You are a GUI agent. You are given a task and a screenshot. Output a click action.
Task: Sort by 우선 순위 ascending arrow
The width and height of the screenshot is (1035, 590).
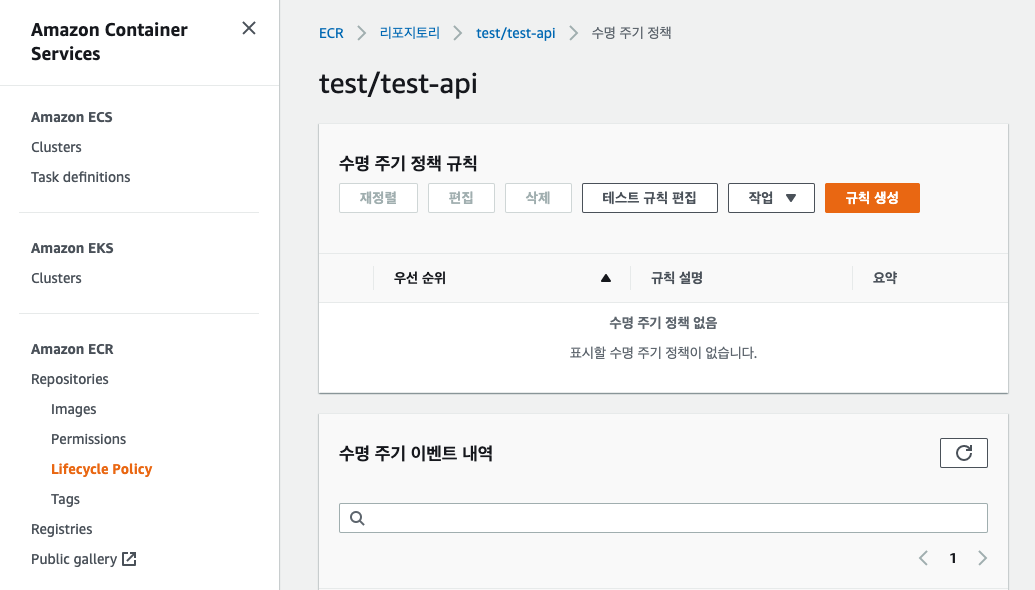(x=606, y=279)
